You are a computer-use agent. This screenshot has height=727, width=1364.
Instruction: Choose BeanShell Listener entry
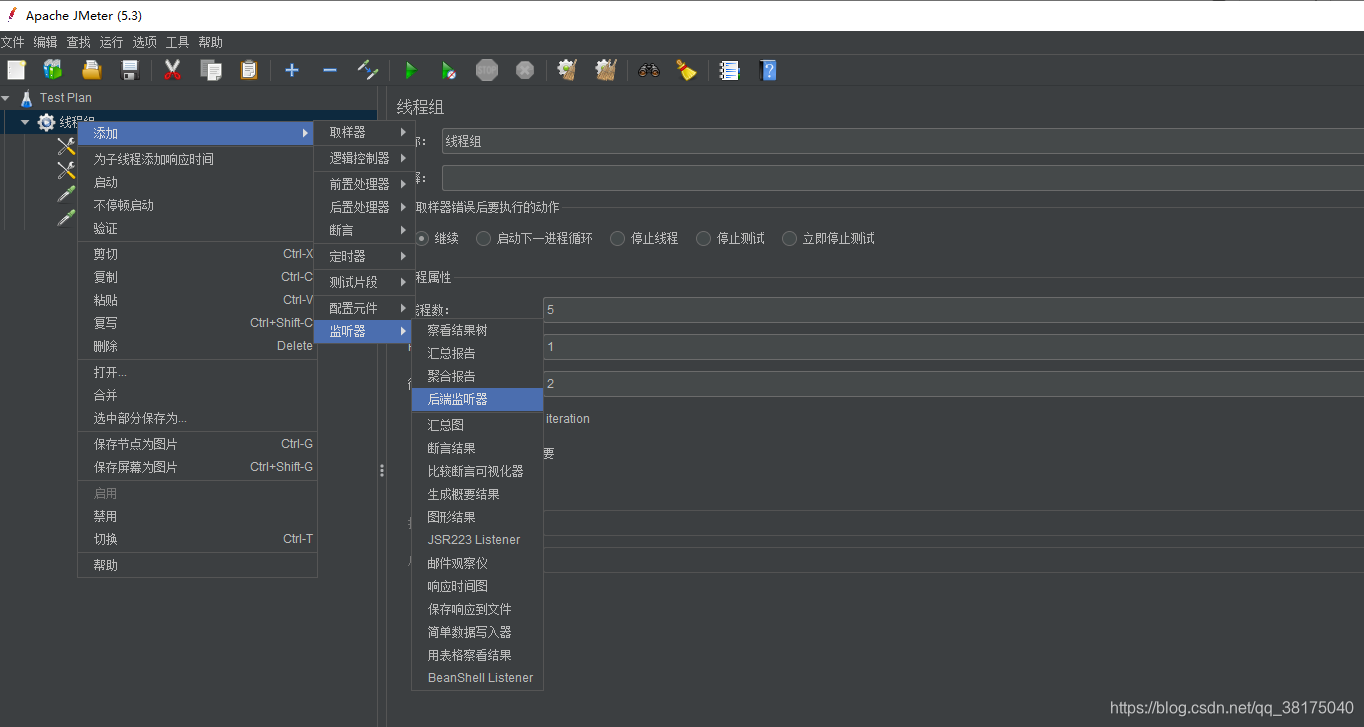[477, 678]
